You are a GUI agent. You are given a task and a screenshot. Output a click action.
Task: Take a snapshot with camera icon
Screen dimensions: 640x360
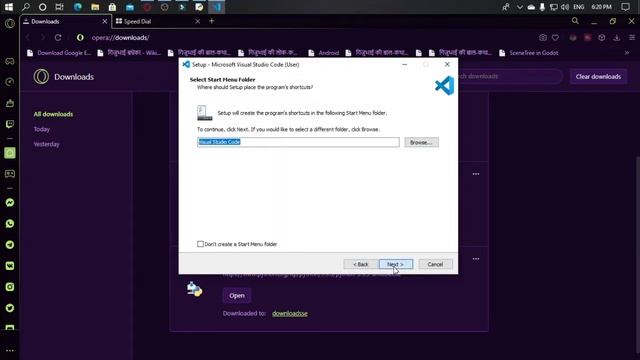[x=542, y=38]
